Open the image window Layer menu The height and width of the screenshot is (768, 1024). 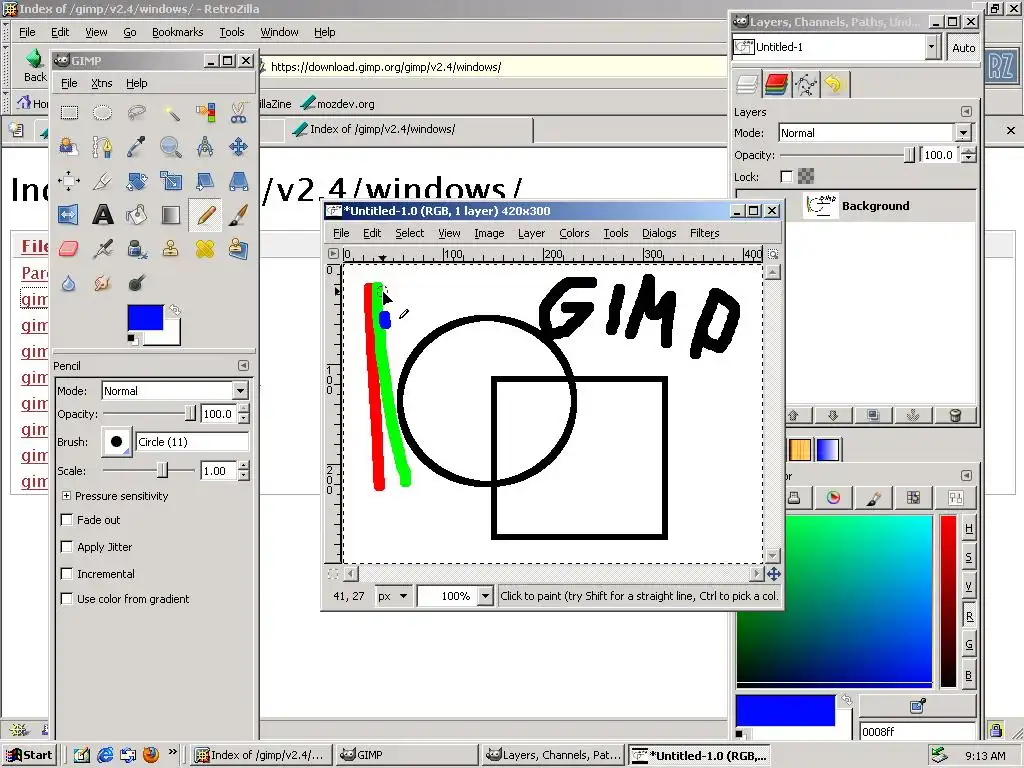pos(531,233)
